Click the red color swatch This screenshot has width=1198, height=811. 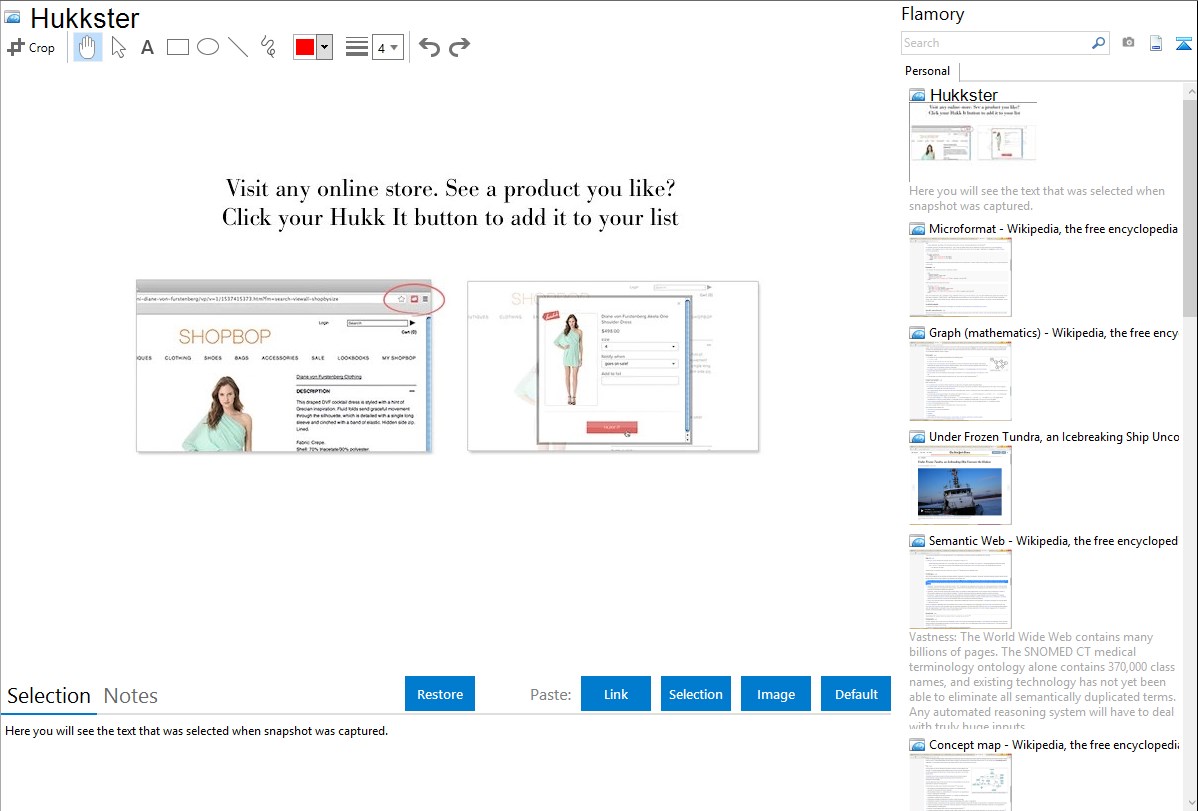(x=305, y=47)
